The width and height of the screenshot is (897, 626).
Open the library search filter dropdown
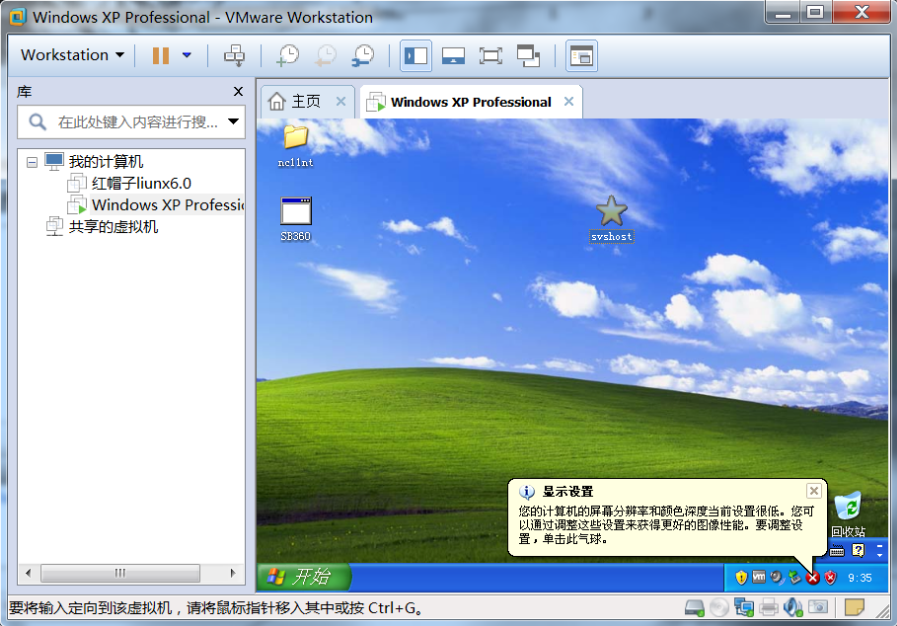coord(233,121)
